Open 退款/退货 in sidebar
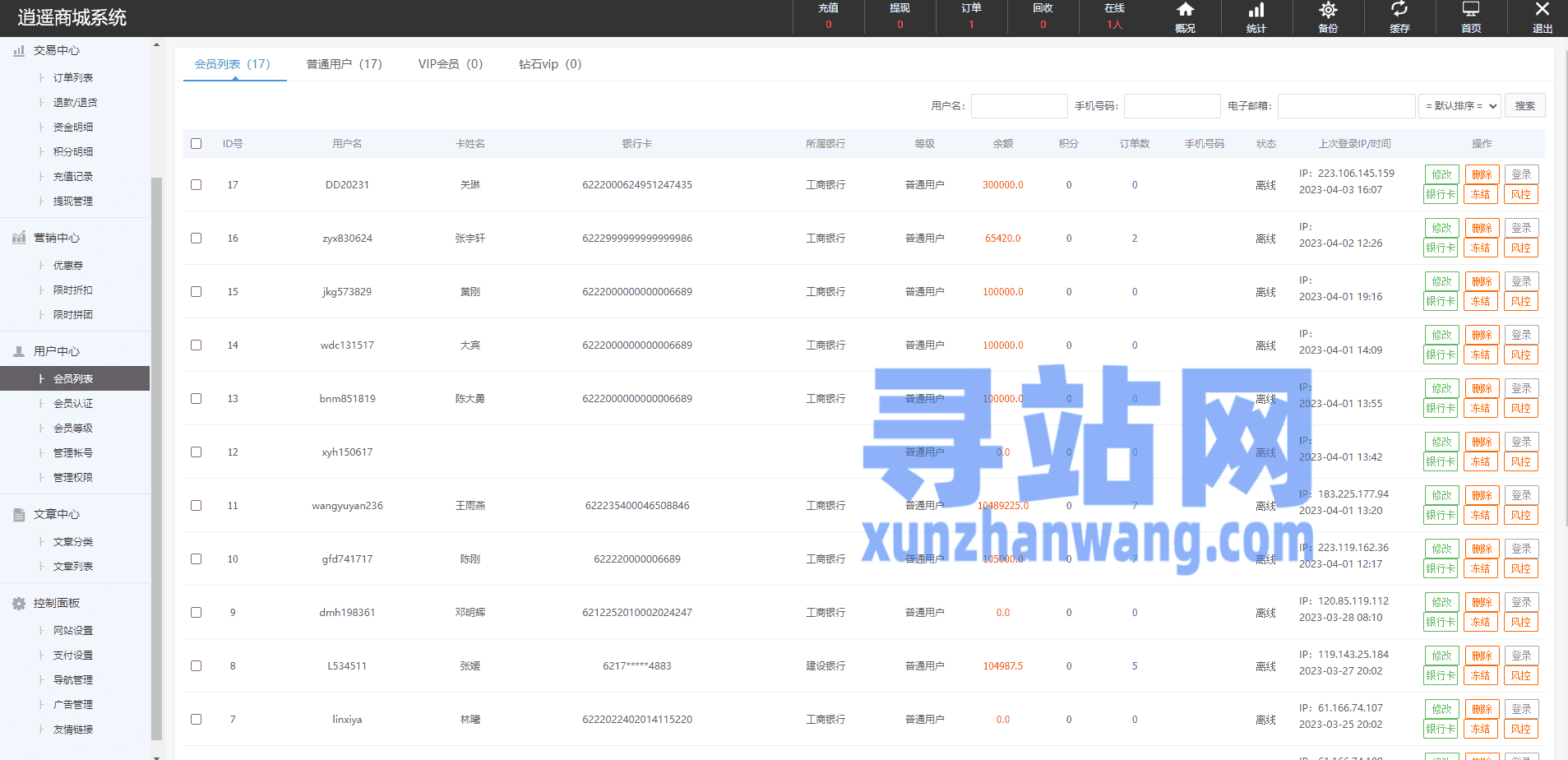Viewport: 1568px width, 760px height. [75, 102]
